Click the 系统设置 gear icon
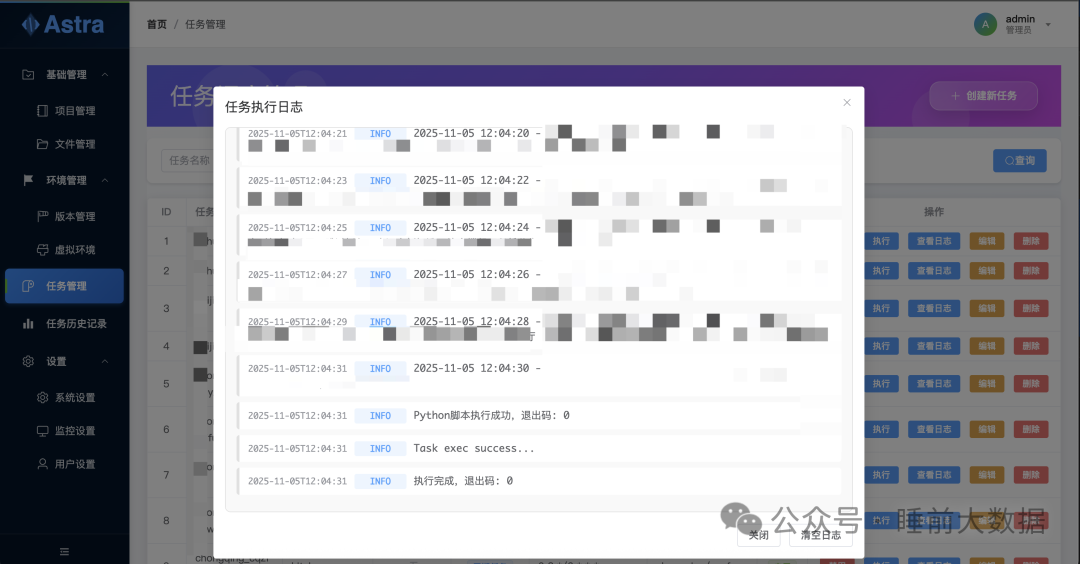 [x=42, y=397]
